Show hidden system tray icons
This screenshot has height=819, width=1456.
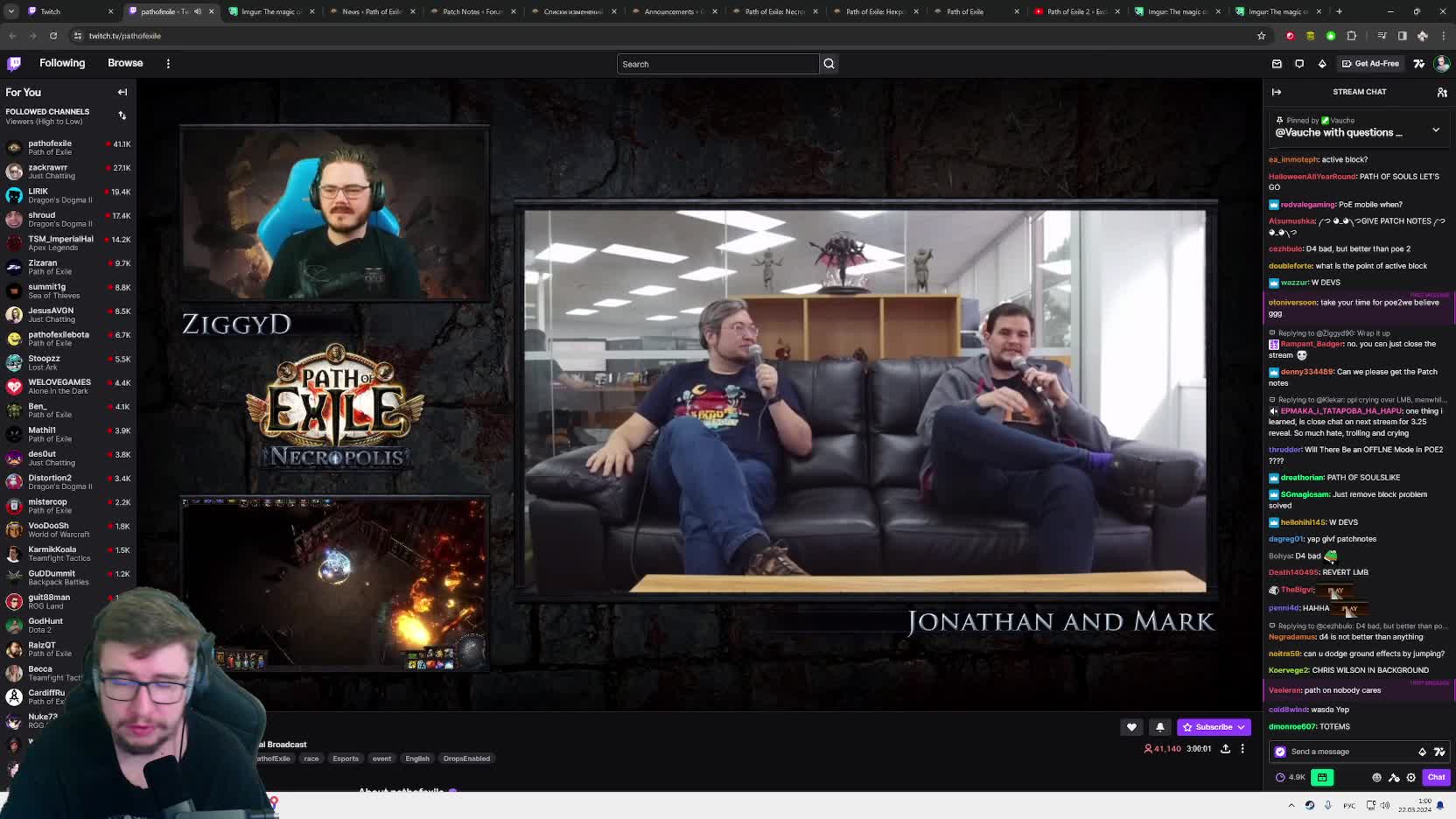[x=1291, y=805]
